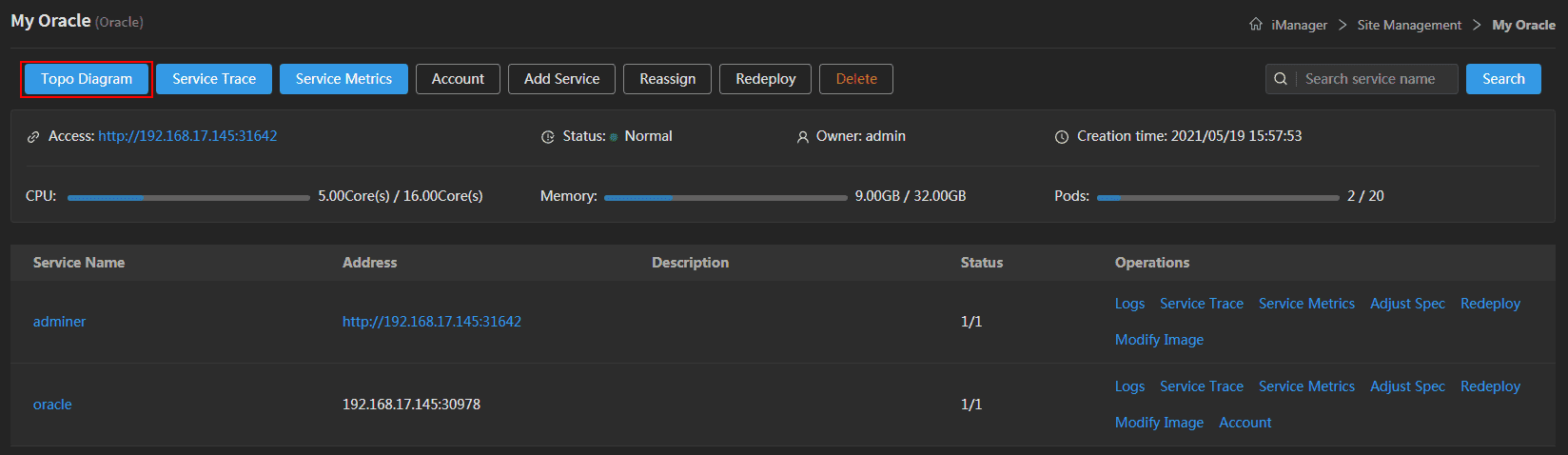This screenshot has height=455, width=1568.
Task: Open the top Service Trace button
Action: click(214, 79)
